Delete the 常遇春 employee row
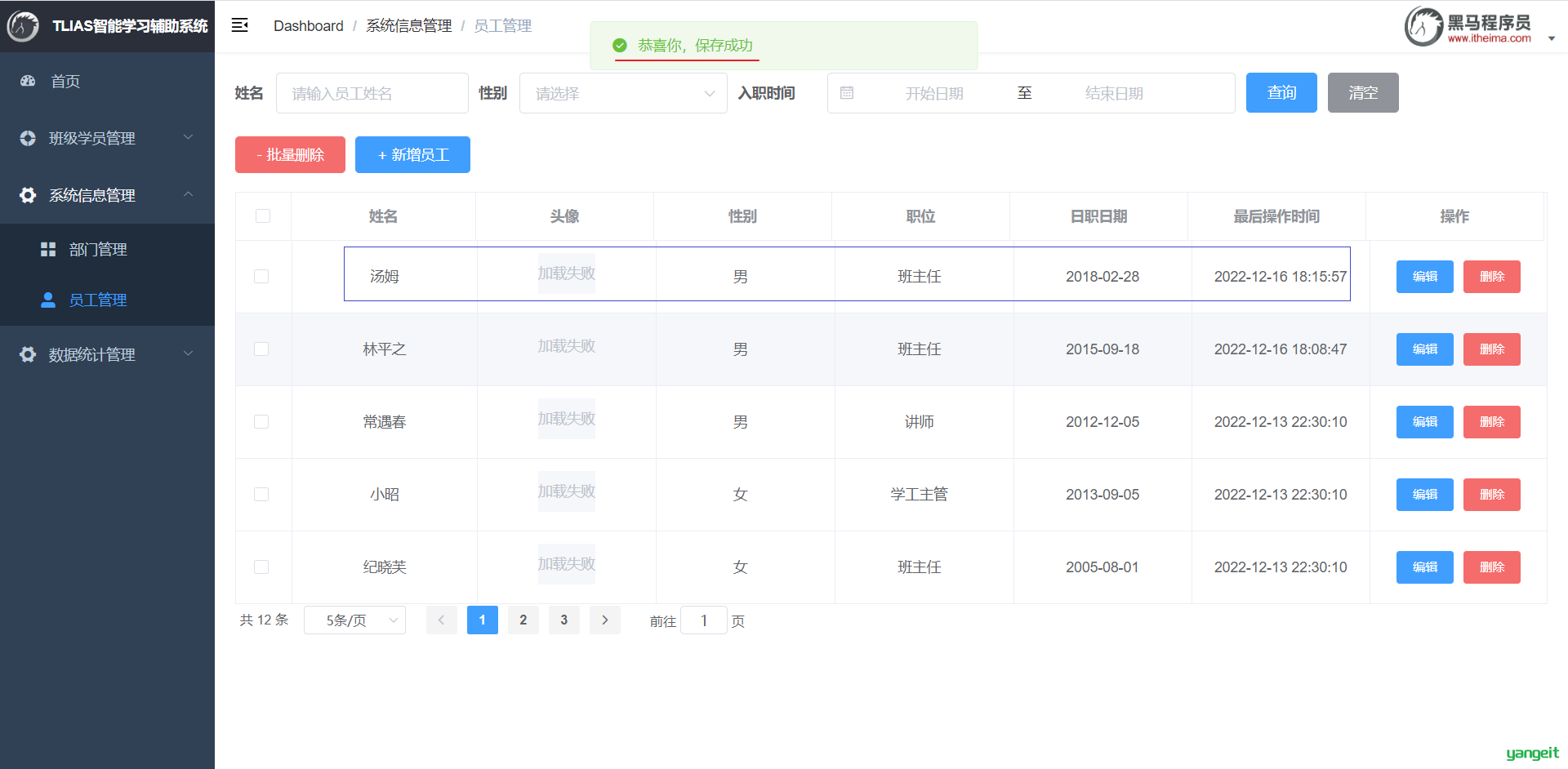The height and width of the screenshot is (769, 1568). coord(1492,422)
